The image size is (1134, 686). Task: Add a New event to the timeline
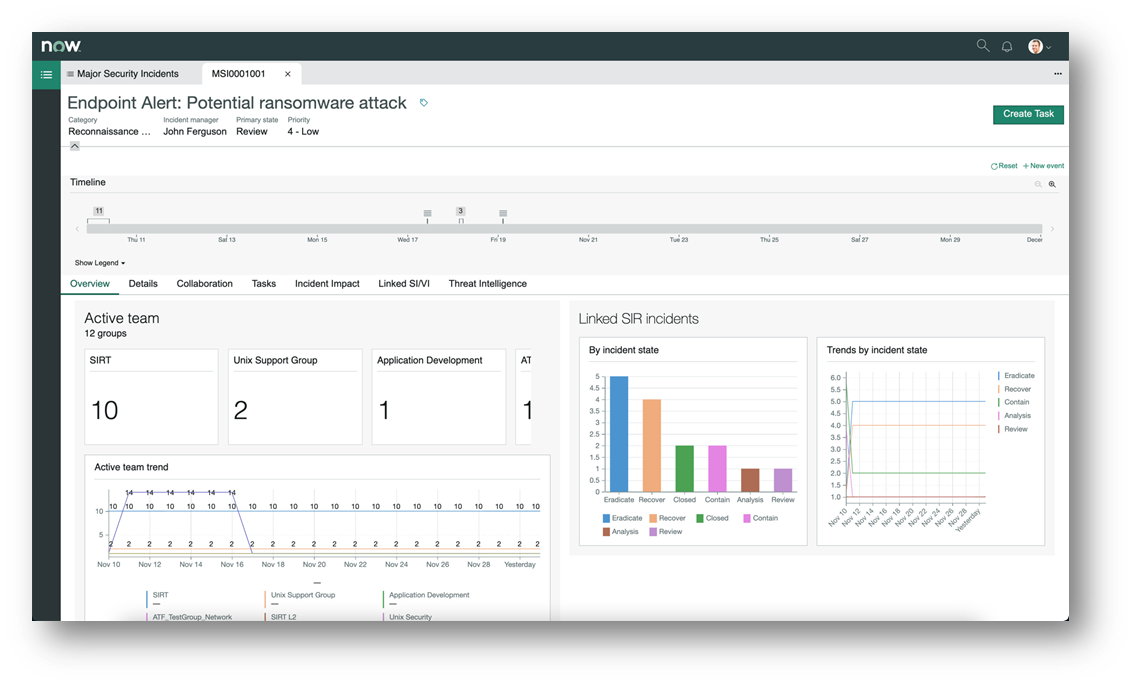click(x=1043, y=166)
